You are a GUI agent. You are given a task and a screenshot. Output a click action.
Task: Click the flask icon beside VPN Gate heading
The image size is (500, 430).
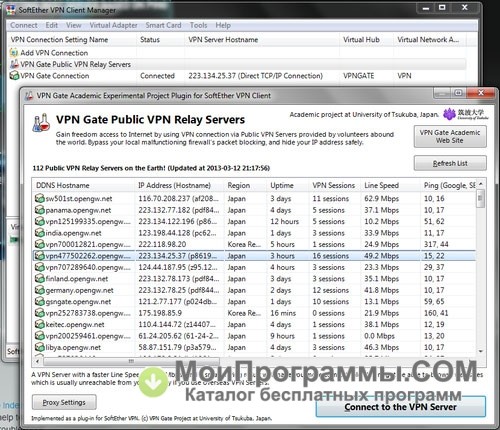pos(42,122)
